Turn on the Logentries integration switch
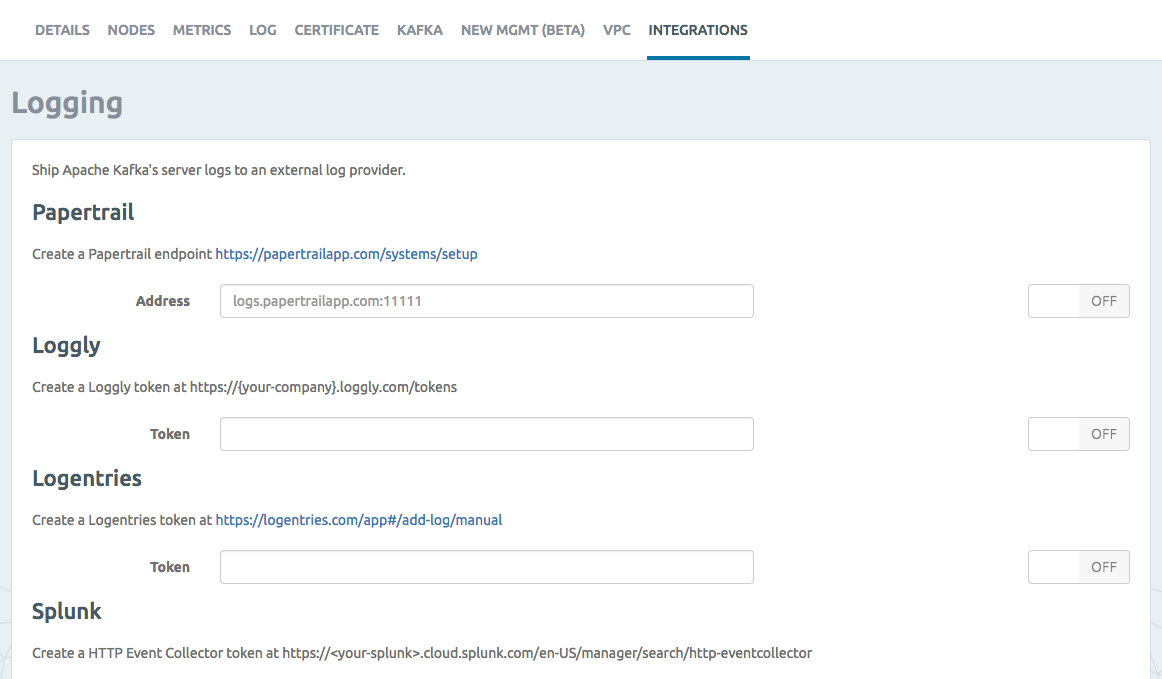 [1078, 567]
